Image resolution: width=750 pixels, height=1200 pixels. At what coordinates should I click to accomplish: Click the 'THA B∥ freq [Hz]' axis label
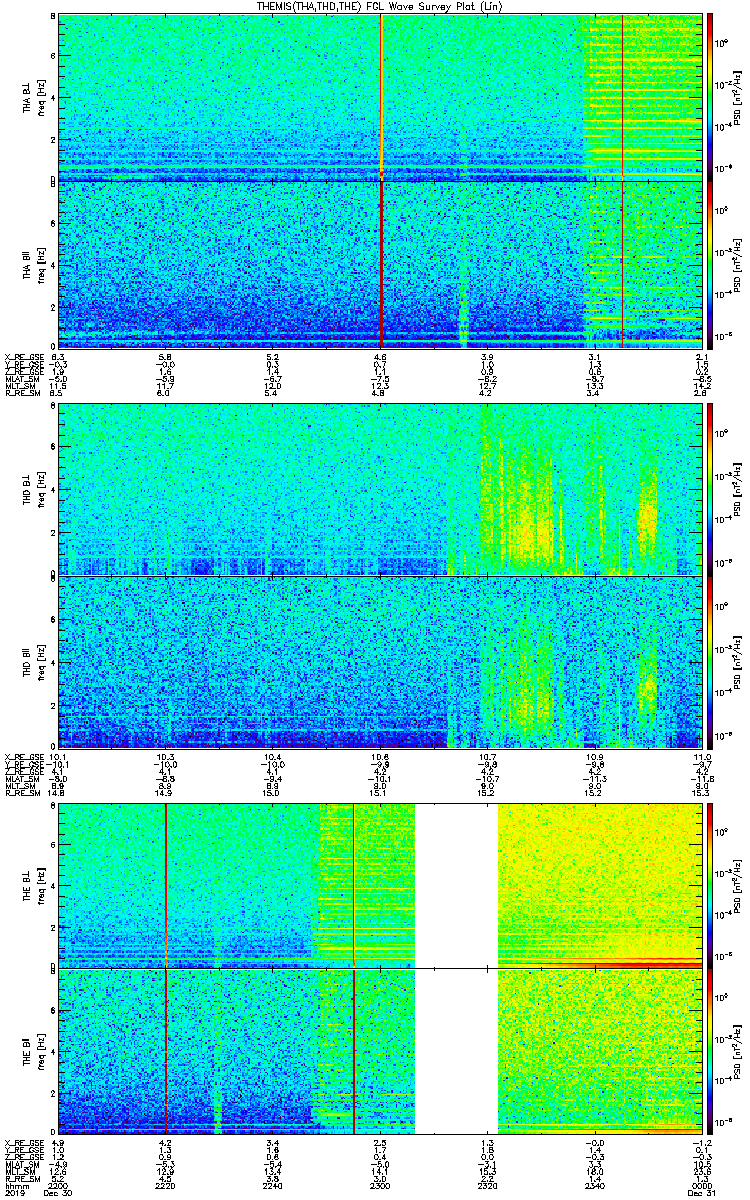pos(34,264)
